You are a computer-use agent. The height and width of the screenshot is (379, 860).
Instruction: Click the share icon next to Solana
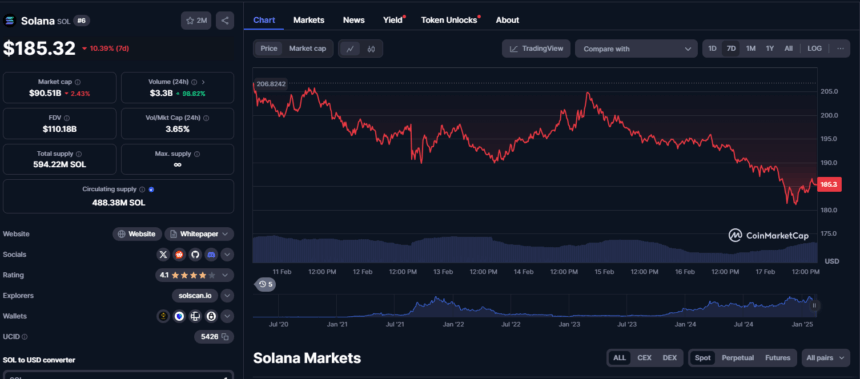[x=225, y=21]
